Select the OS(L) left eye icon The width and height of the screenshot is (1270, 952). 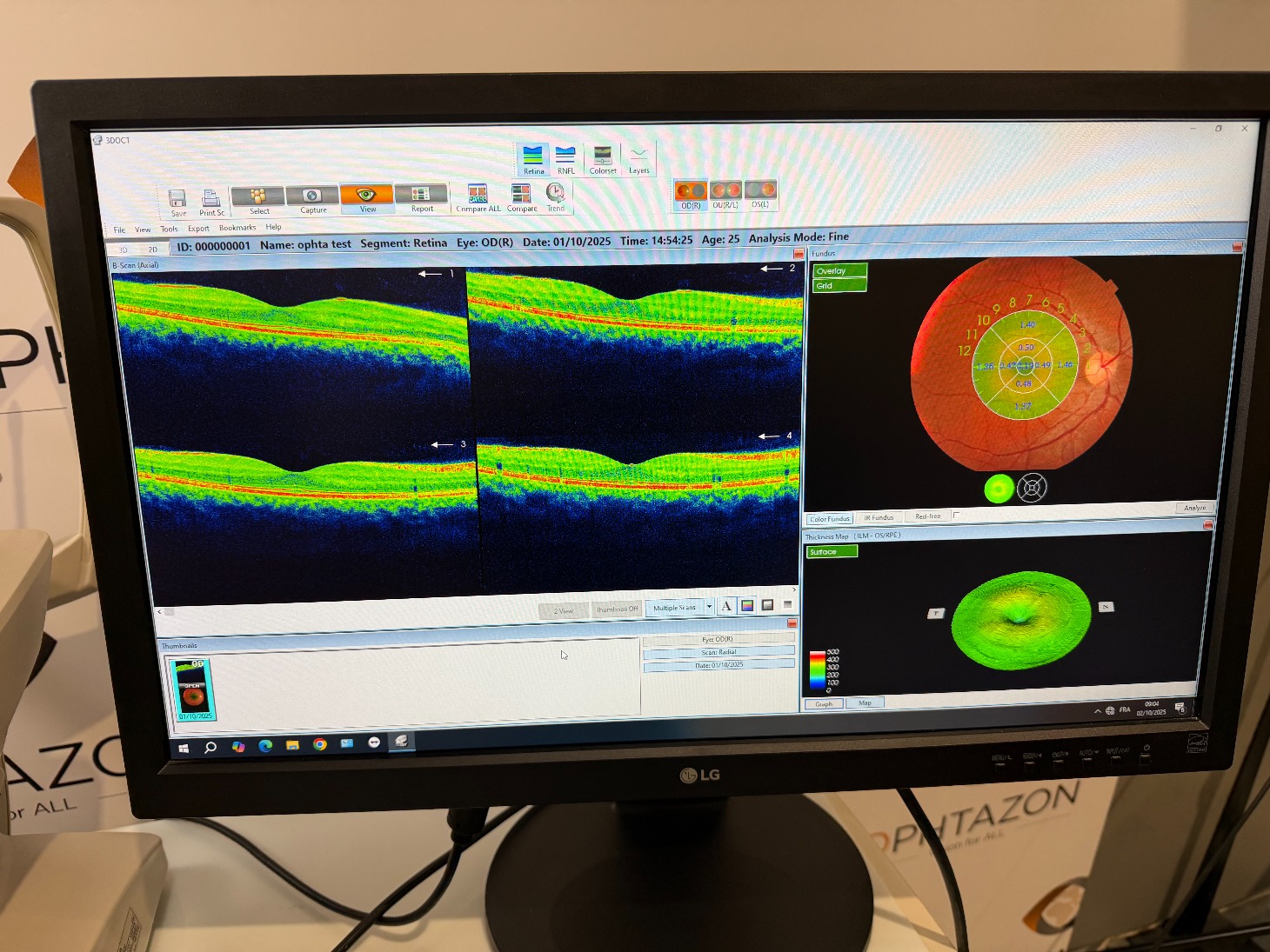coord(760,191)
